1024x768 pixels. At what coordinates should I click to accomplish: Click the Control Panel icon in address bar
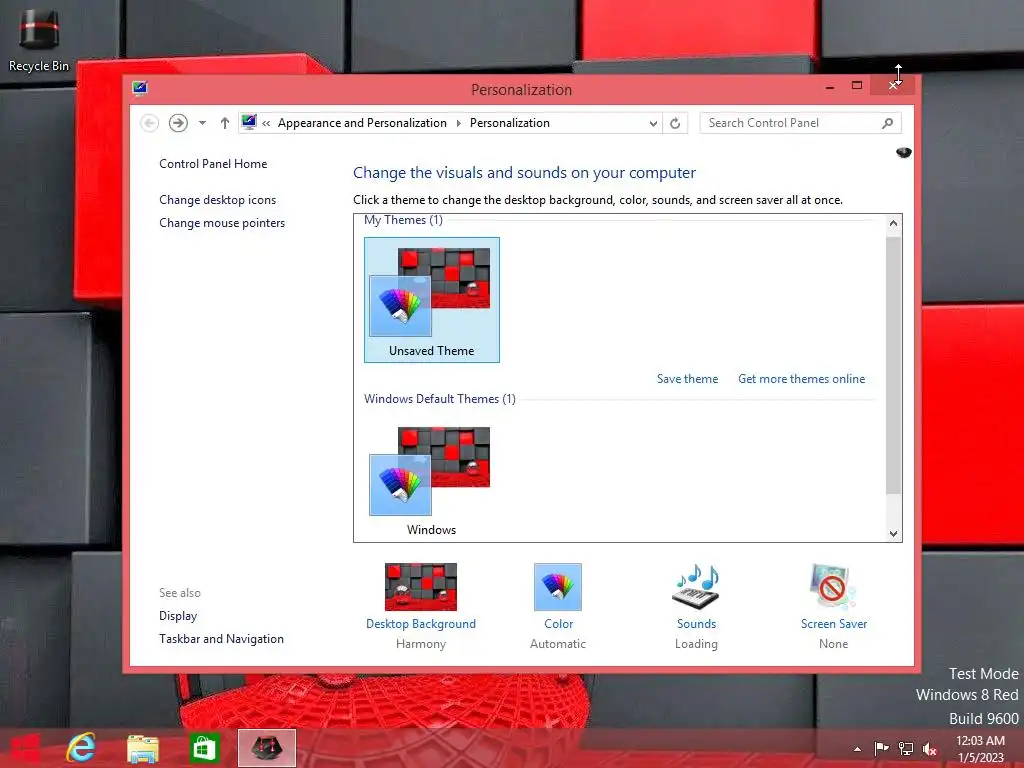point(249,122)
